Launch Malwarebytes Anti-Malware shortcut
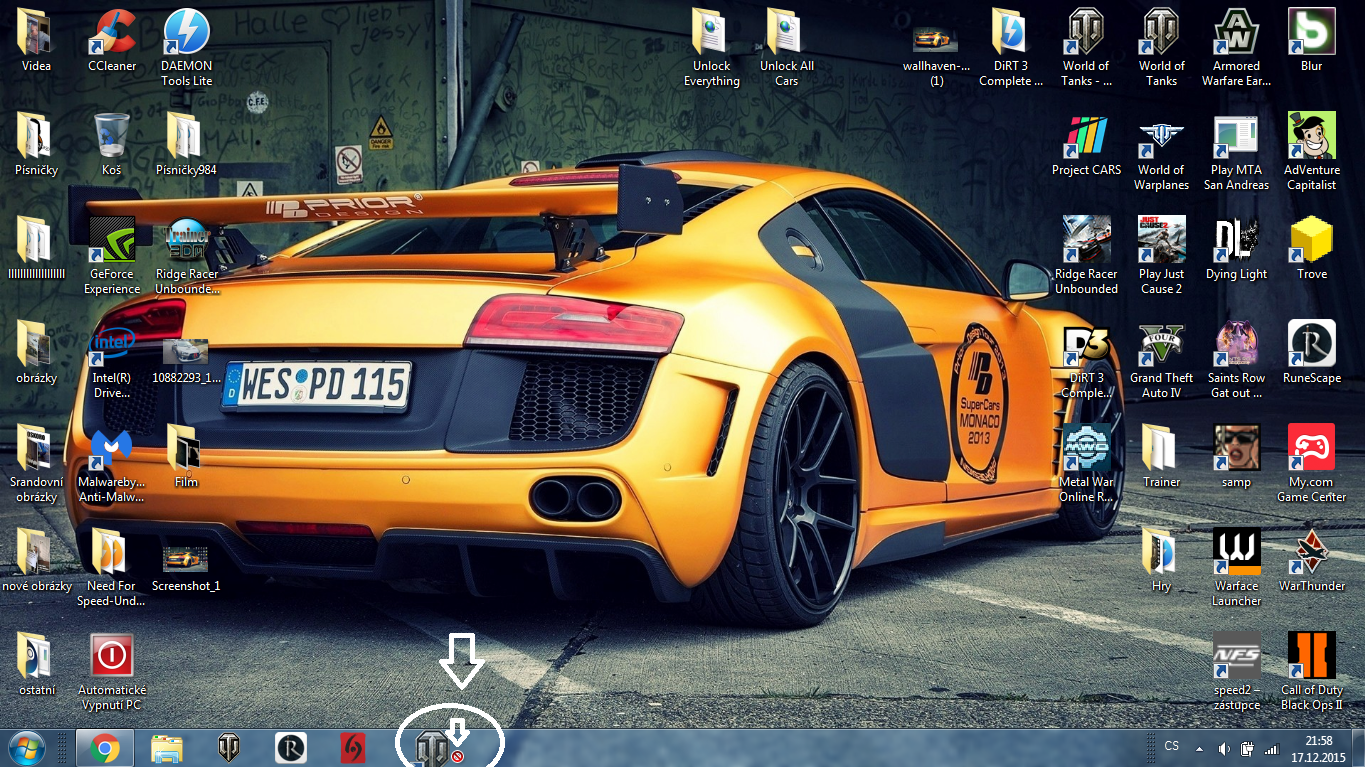The height and width of the screenshot is (767, 1365). (x=112, y=450)
